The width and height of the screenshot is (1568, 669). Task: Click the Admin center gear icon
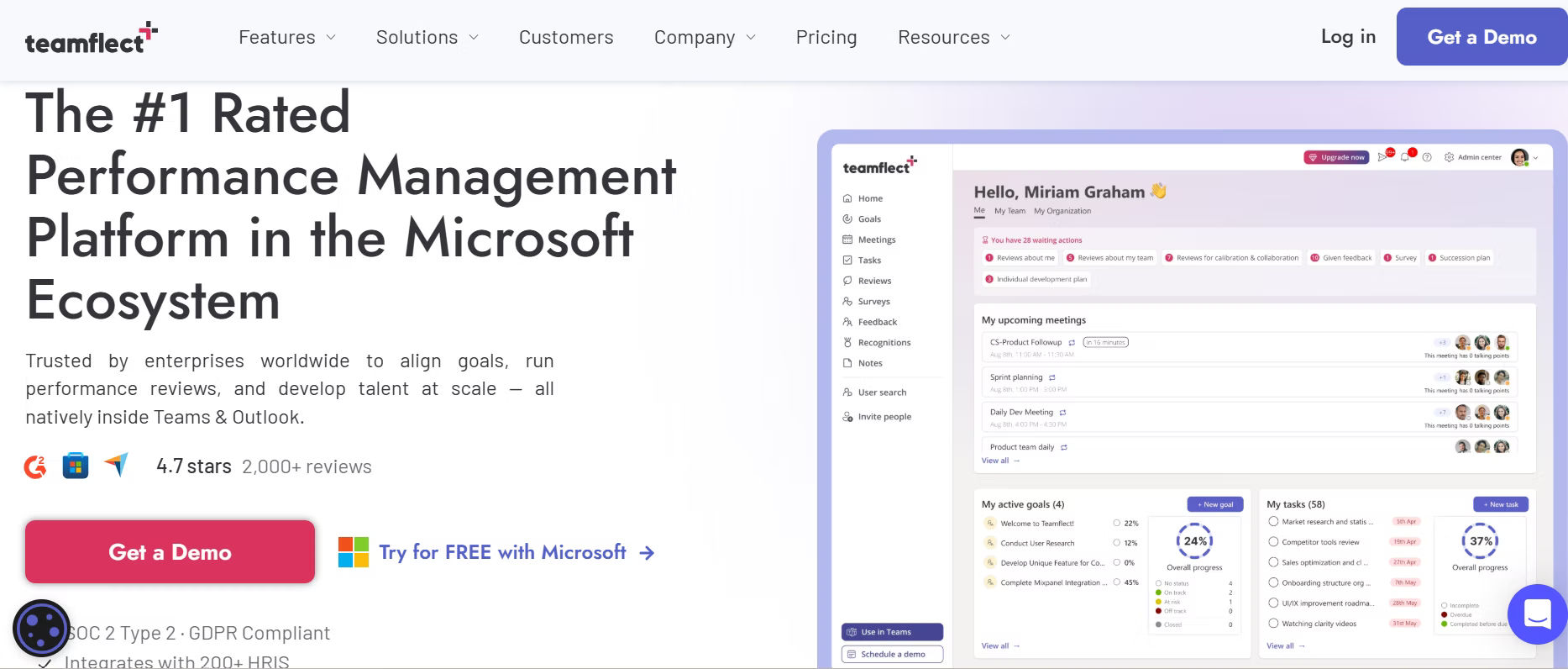coord(1449,157)
